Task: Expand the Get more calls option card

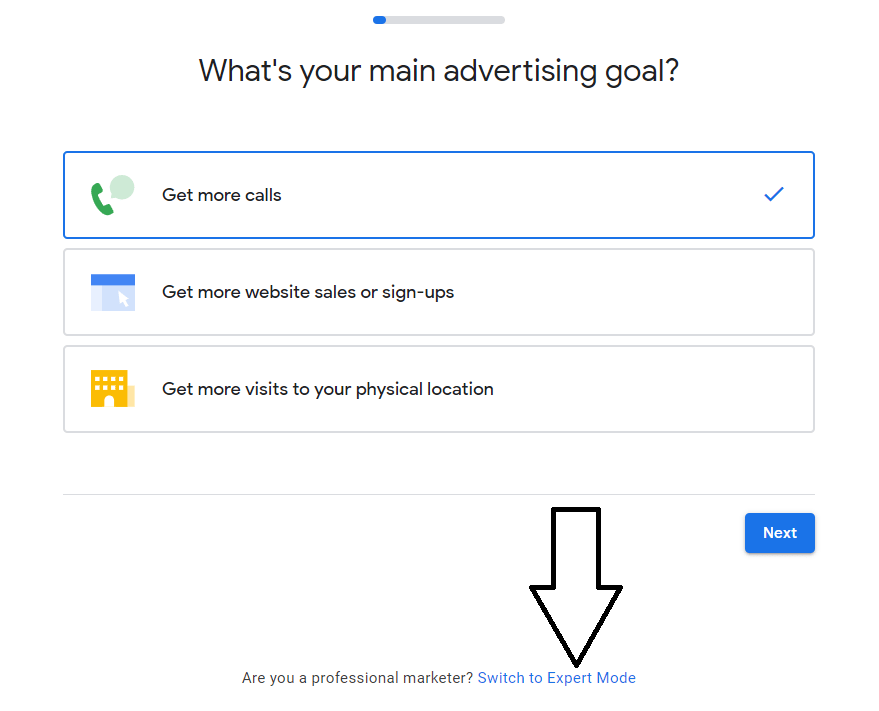Action: [439, 194]
